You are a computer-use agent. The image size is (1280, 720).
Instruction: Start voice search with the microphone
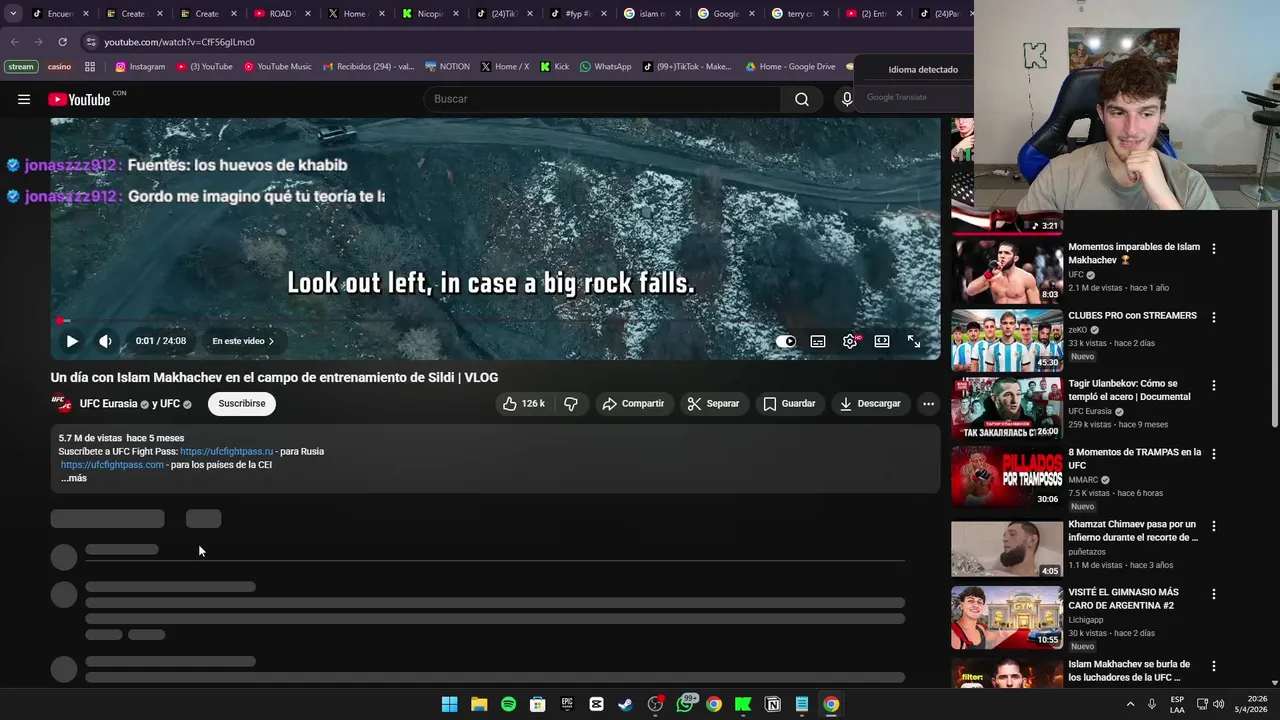(x=847, y=99)
